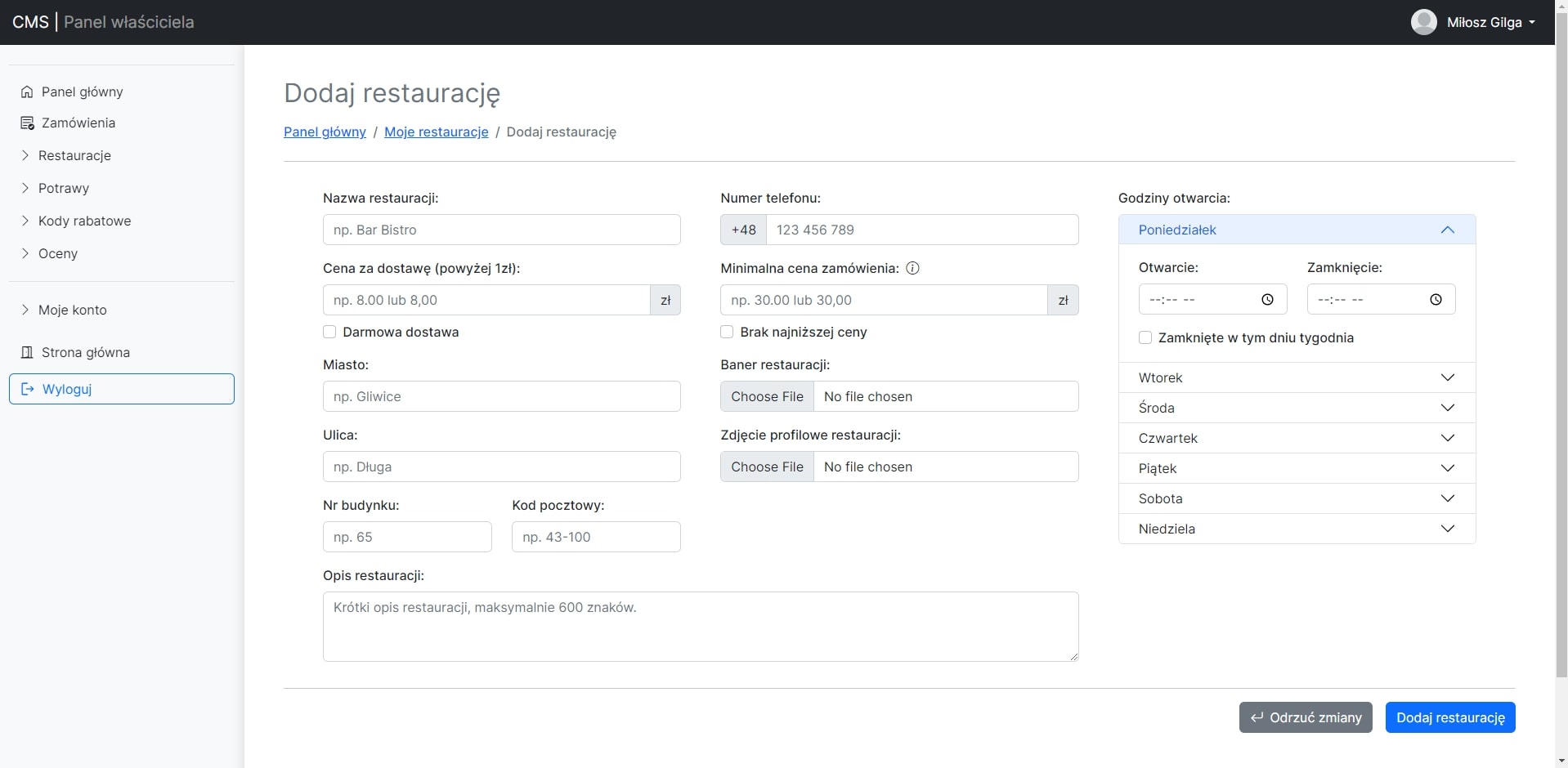
Task: Focus the Nazwa restauracji input
Action: (x=502, y=230)
